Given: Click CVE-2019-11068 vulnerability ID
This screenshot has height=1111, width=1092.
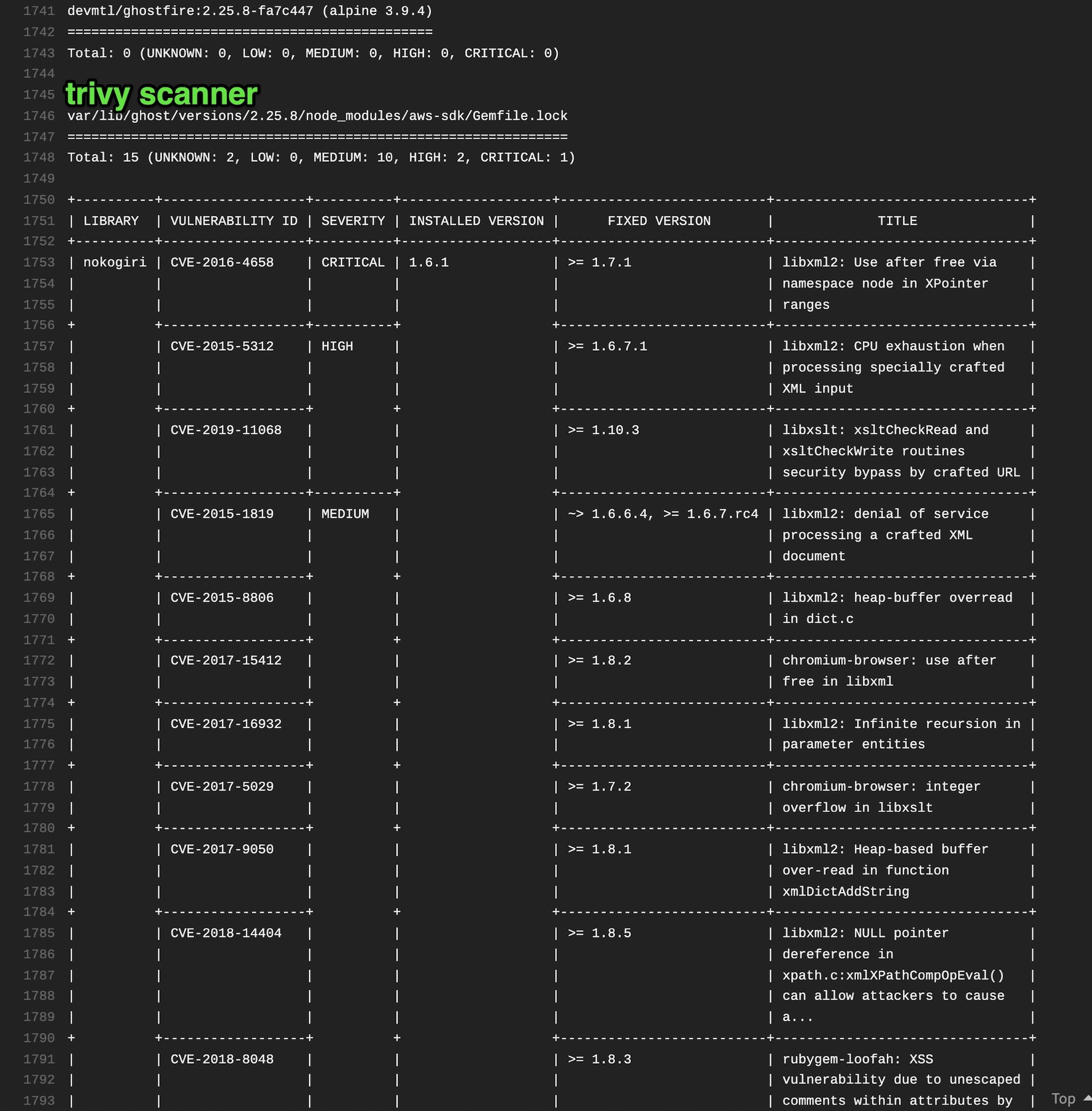Looking at the screenshot, I should click(x=226, y=430).
